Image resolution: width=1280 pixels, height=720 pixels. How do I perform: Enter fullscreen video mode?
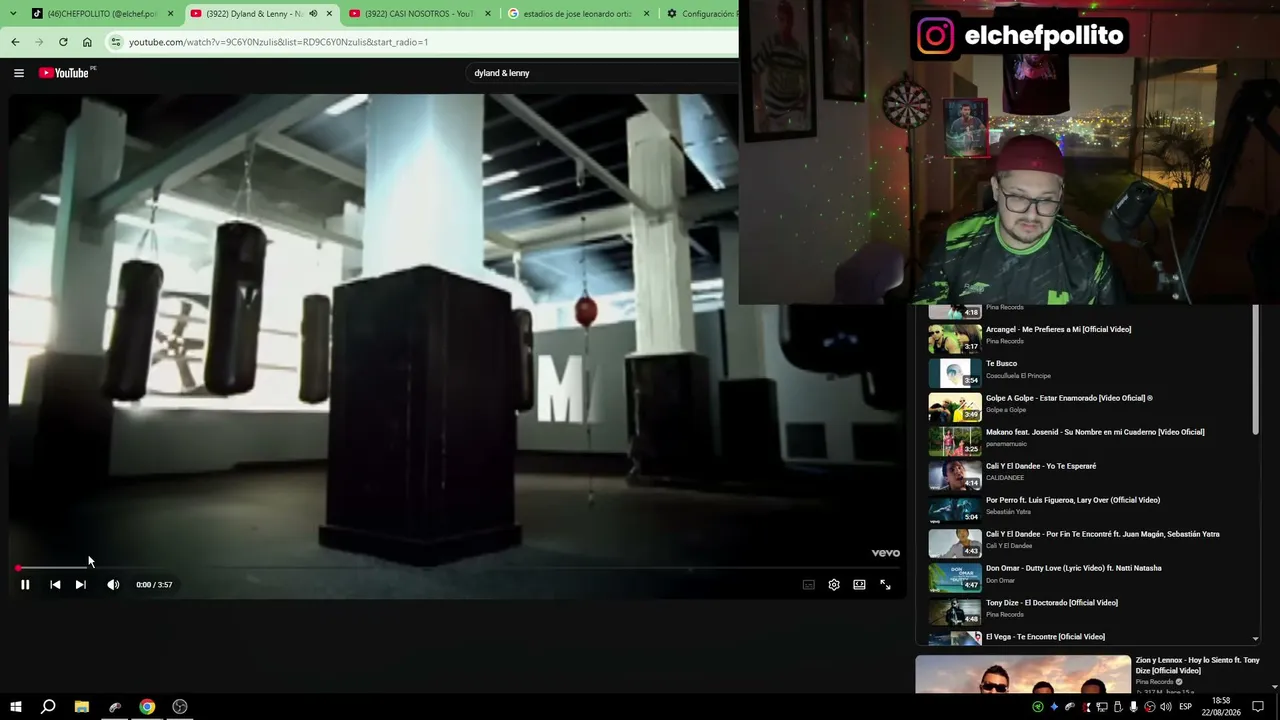[885, 585]
